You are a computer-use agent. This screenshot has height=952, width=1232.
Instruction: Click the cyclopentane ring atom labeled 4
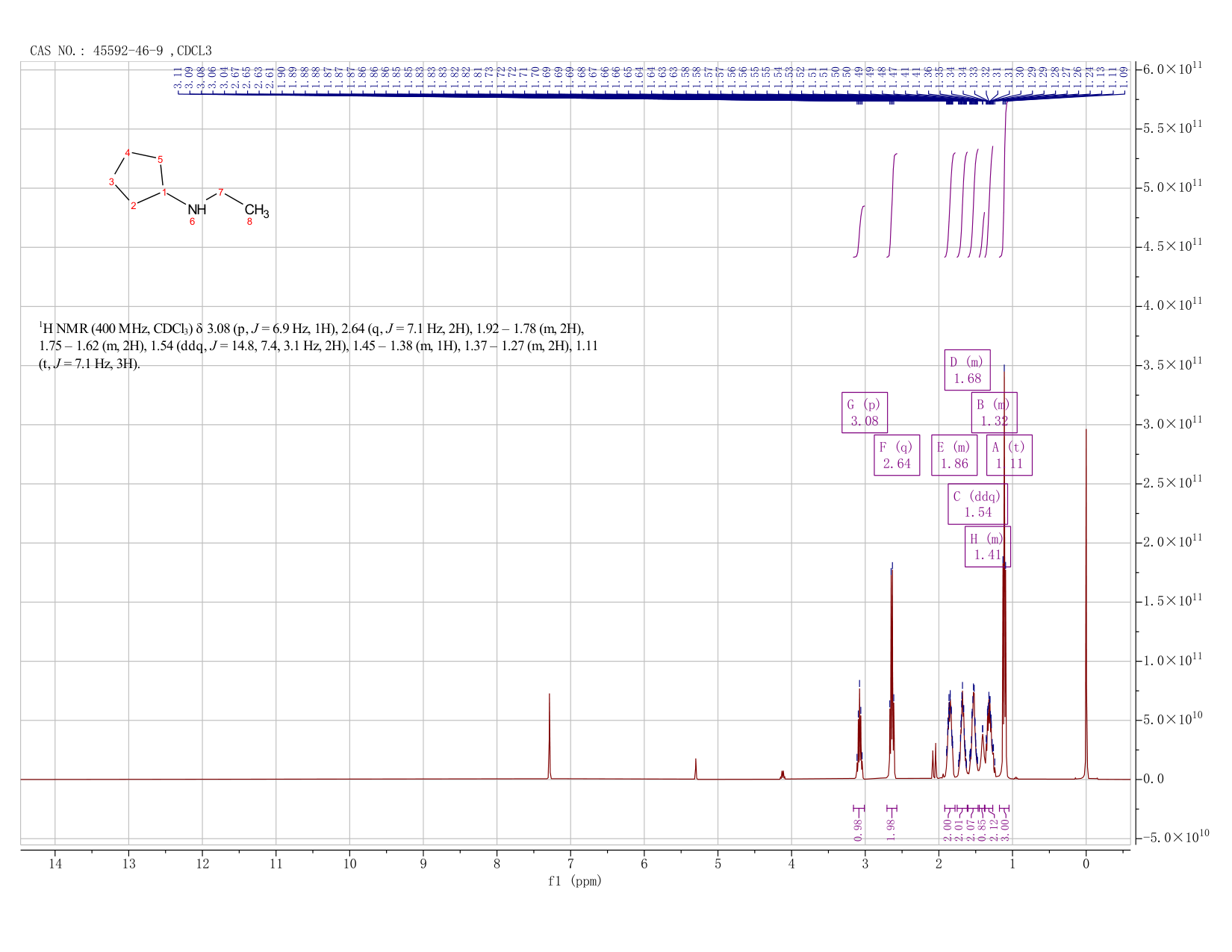pyautogui.click(x=128, y=153)
